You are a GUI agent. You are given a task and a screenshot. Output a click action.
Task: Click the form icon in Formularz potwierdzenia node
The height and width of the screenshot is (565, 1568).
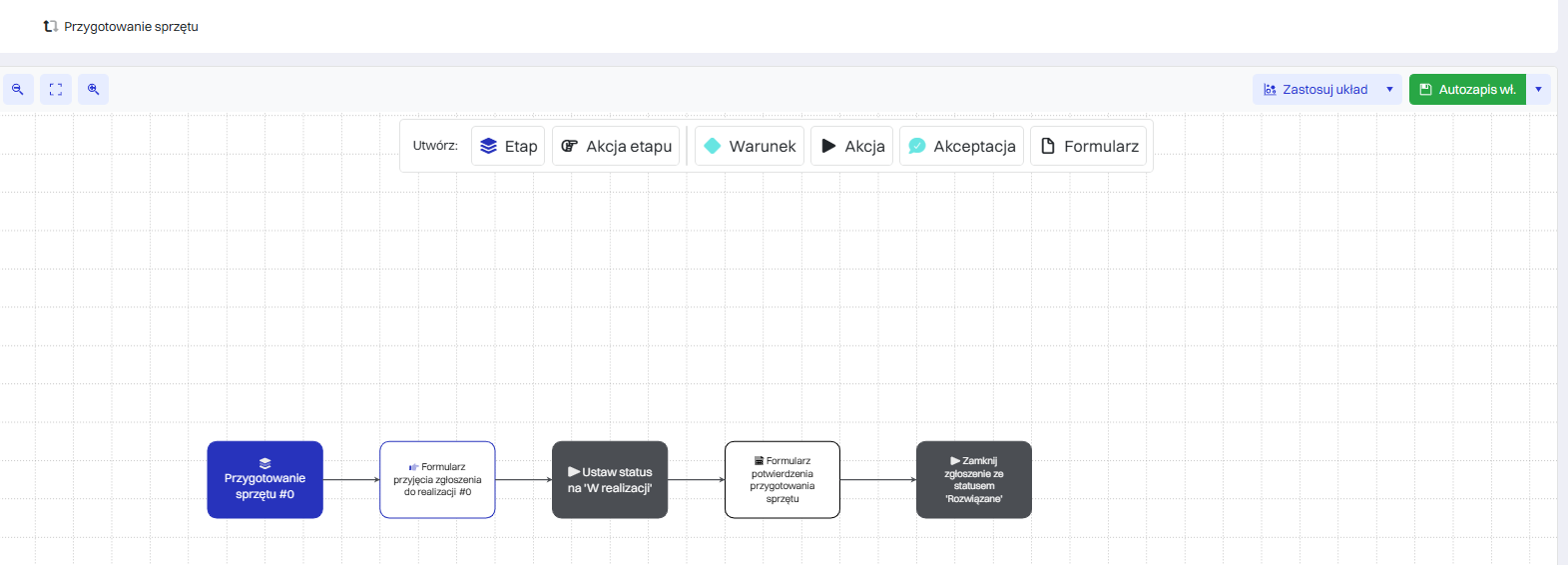coord(760,461)
